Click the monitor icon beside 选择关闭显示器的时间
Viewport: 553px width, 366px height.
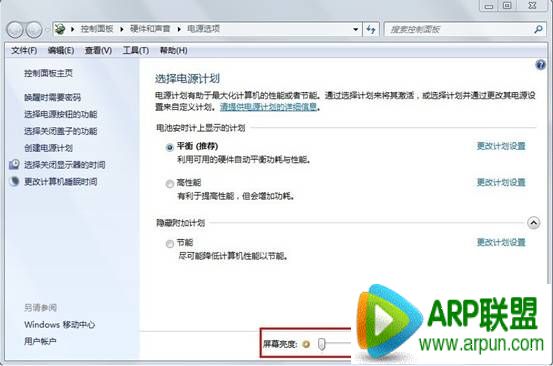point(14,164)
